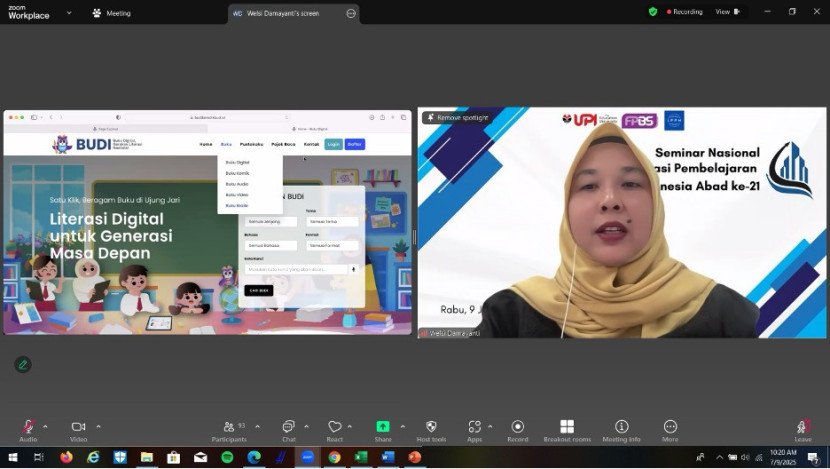This screenshot has width=830, height=469.
Task: Open the Participants panel
Action: (229, 427)
